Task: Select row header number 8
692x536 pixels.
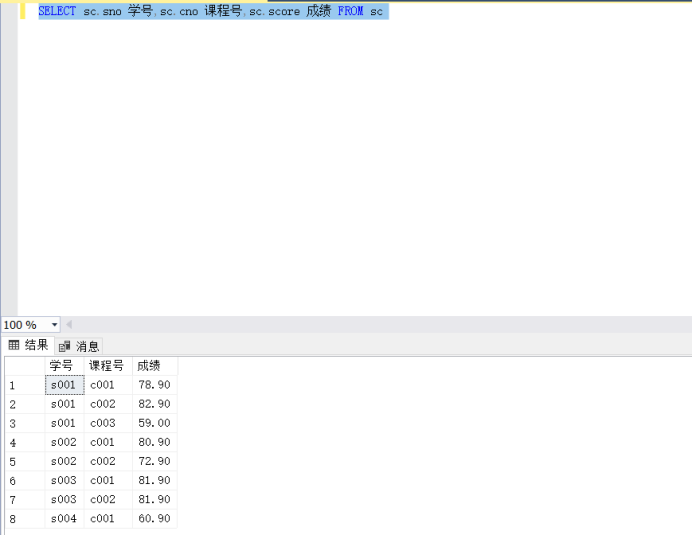Action: click(x=25, y=518)
